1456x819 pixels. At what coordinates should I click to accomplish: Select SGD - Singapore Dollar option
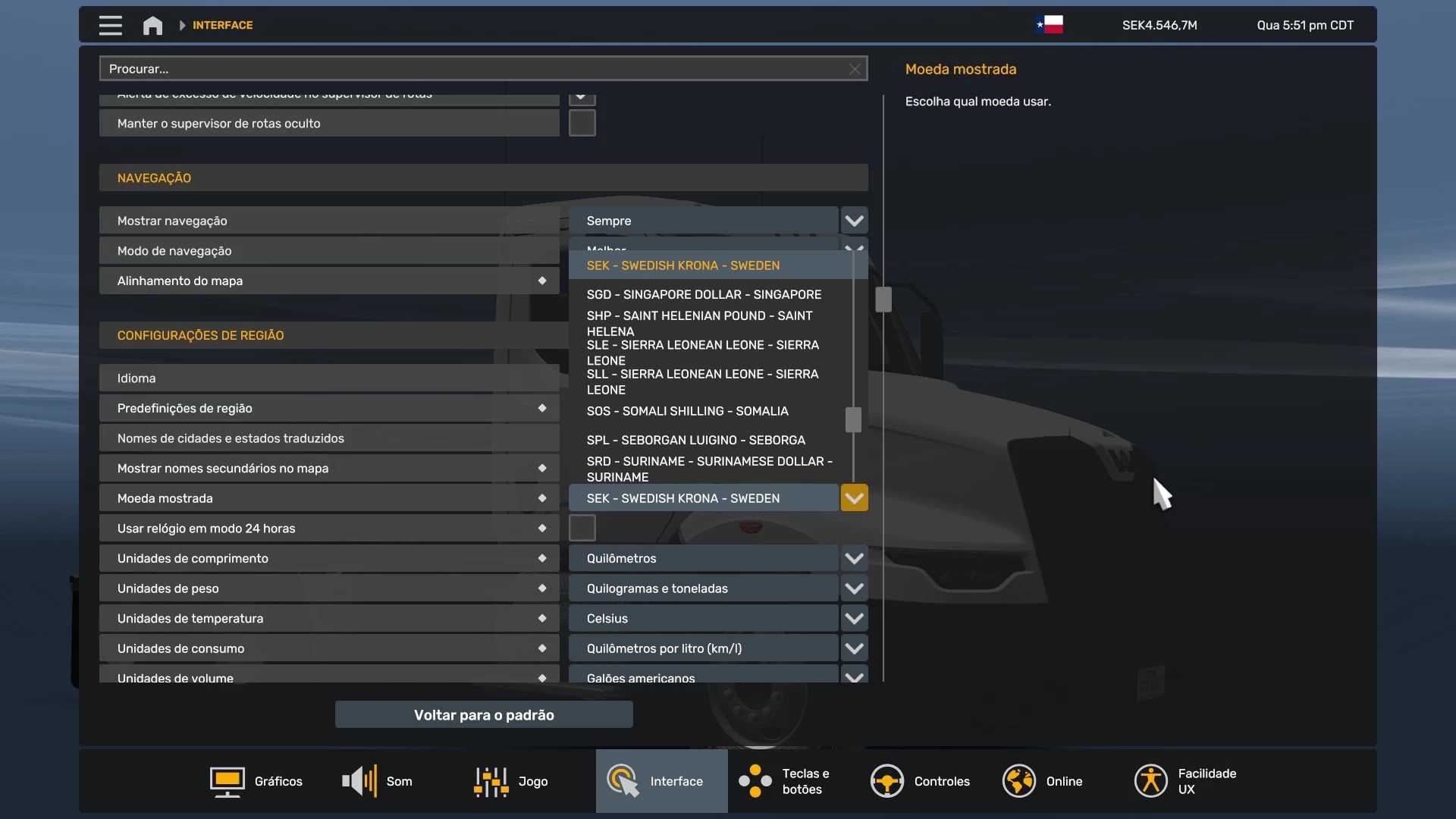704,294
